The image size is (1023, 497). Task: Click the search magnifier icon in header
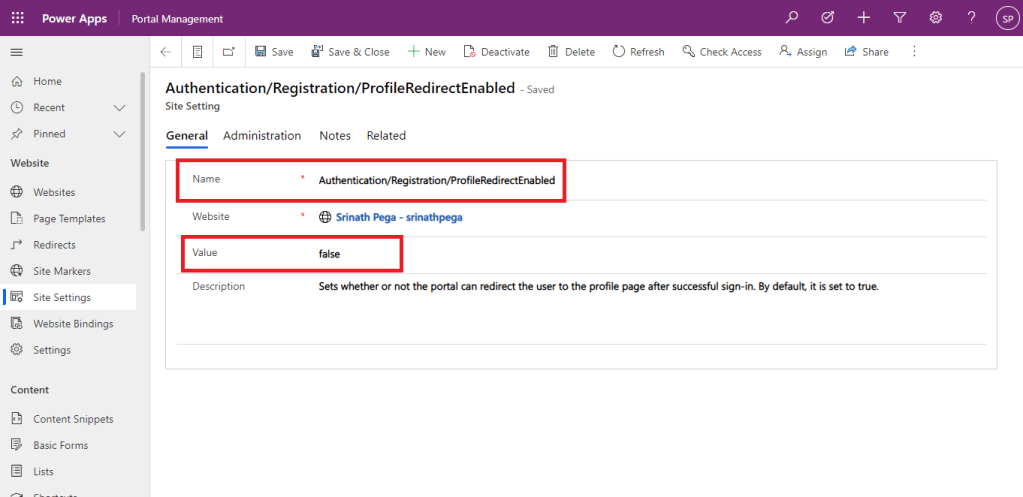pos(792,18)
